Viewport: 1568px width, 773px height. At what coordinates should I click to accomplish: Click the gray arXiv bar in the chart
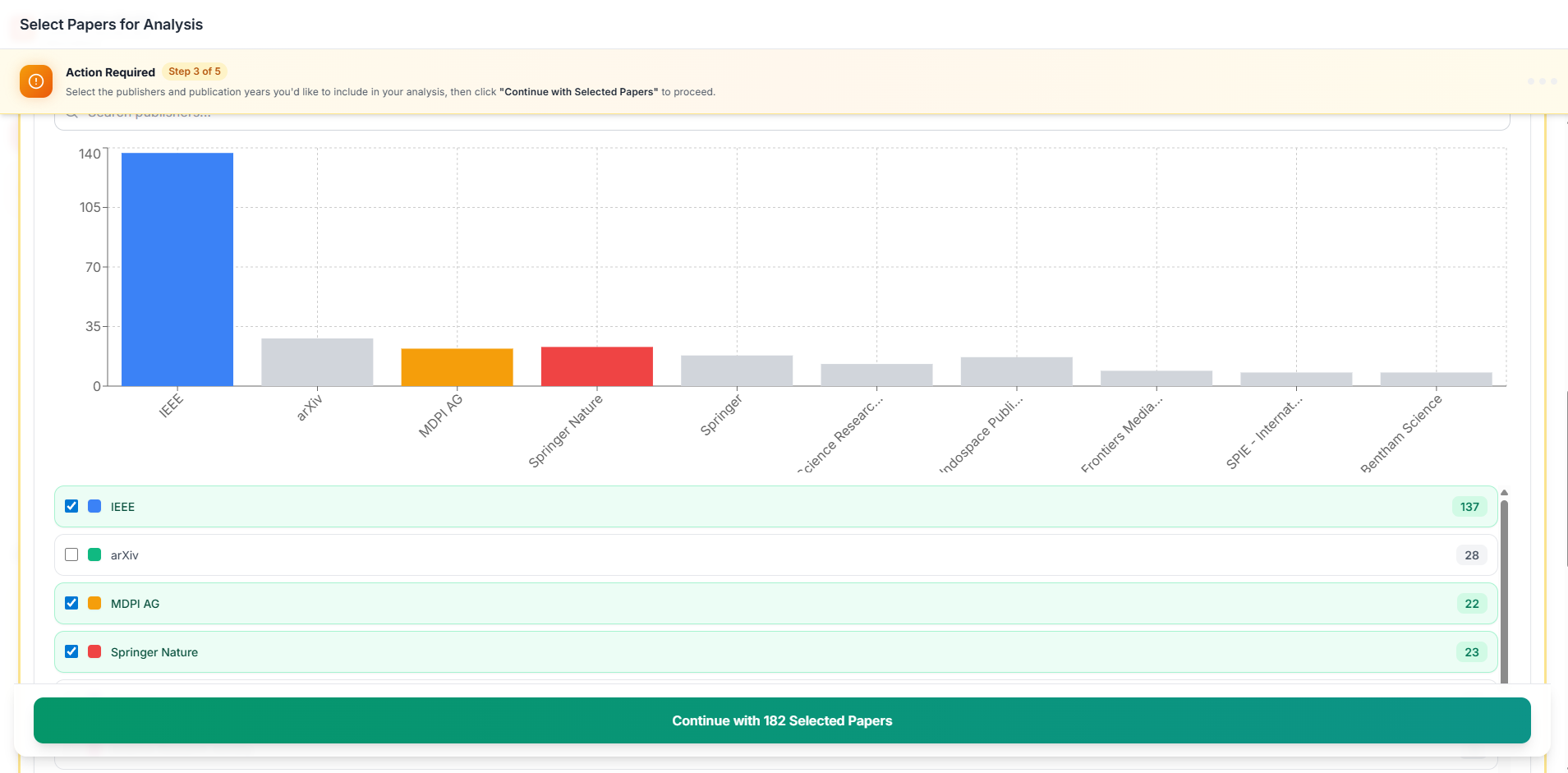[316, 361]
